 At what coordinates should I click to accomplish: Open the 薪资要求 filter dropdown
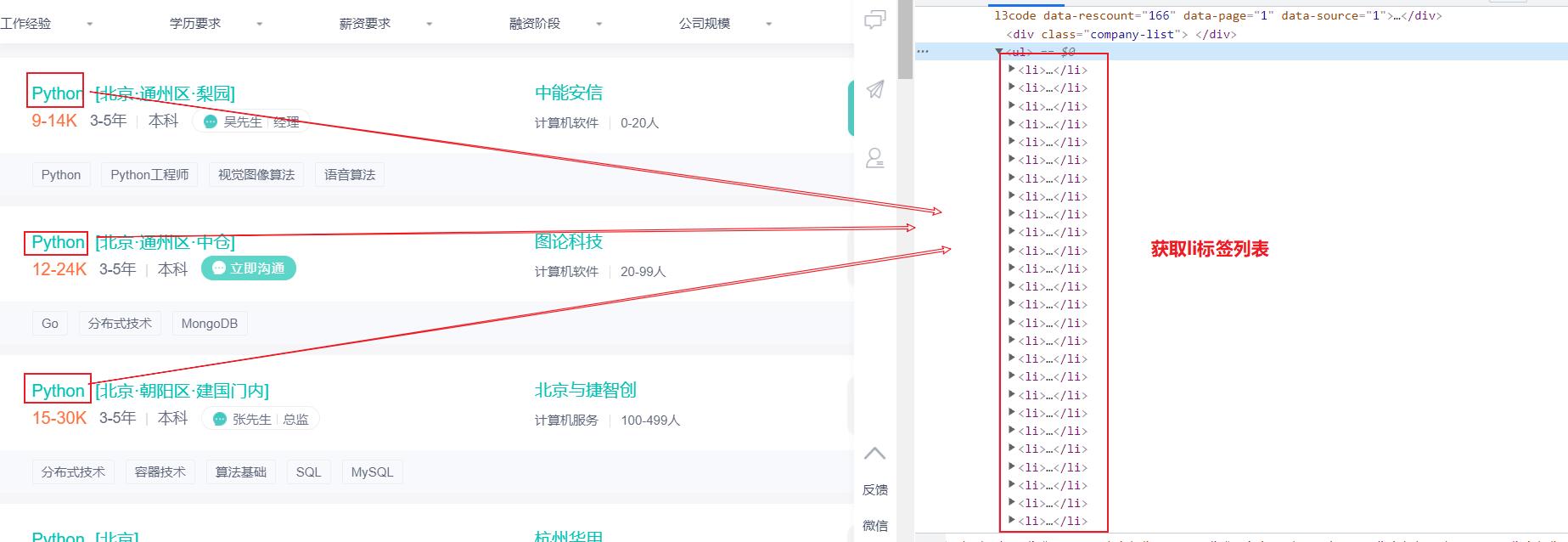386,24
